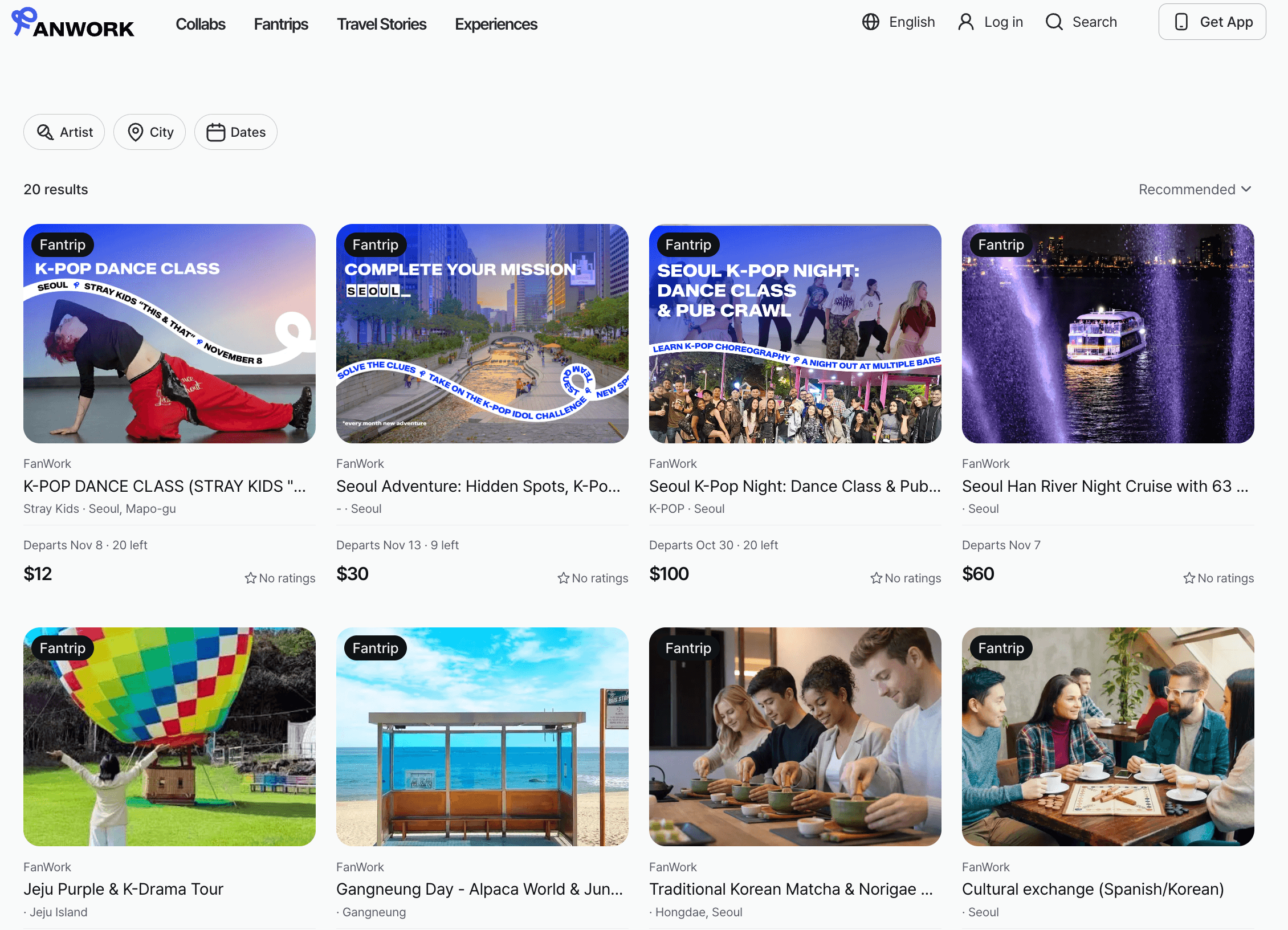1288x930 pixels.
Task: Open the FanWork logo home link
Action: (x=73, y=23)
